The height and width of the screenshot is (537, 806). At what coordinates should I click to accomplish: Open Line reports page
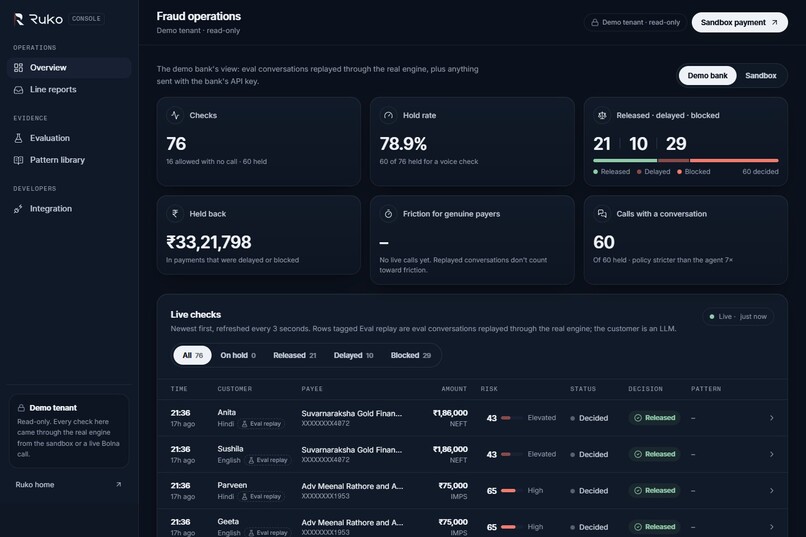(x=69, y=89)
